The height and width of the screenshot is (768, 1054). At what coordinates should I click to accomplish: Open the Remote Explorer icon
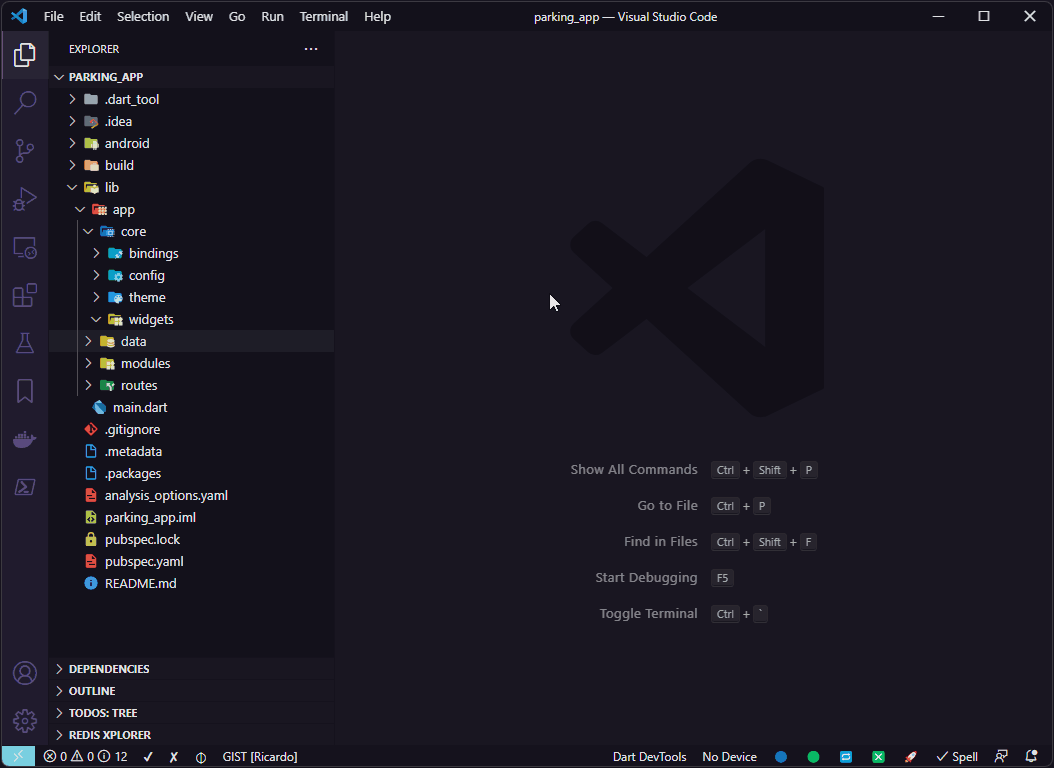click(x=25, y=248)
